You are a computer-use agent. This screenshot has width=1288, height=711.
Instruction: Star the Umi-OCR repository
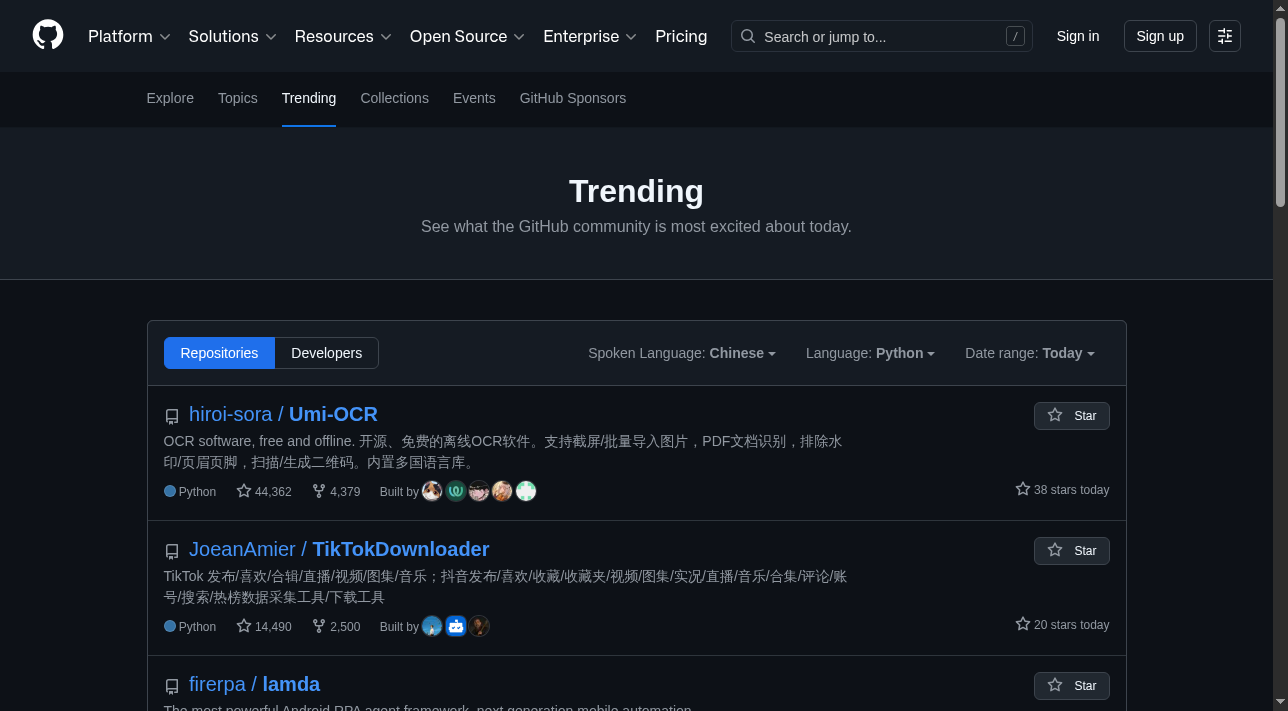(1071, 415)
